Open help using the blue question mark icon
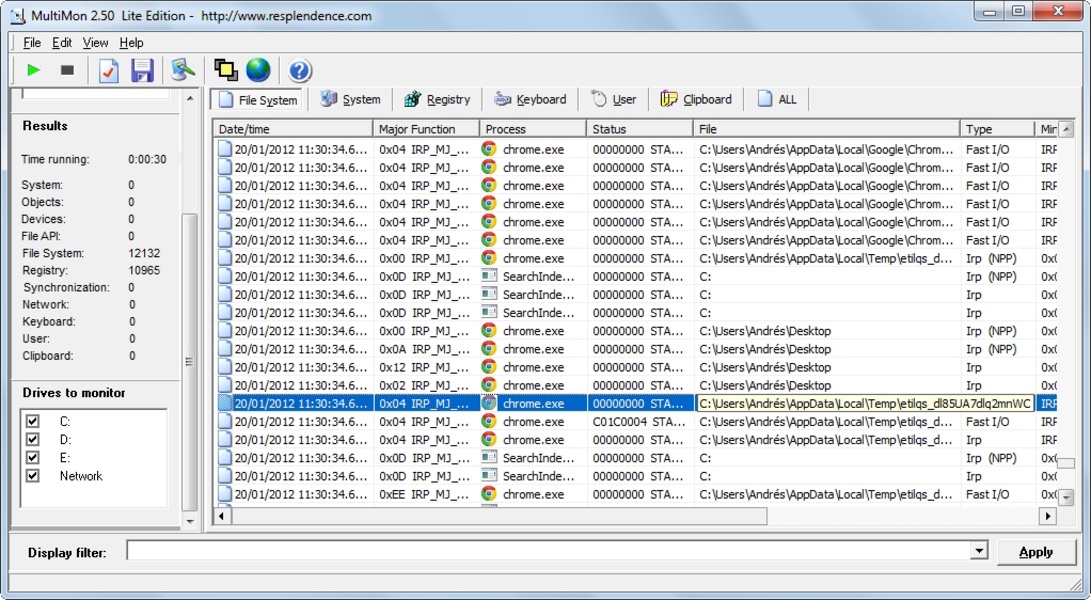 coord(299,70)
